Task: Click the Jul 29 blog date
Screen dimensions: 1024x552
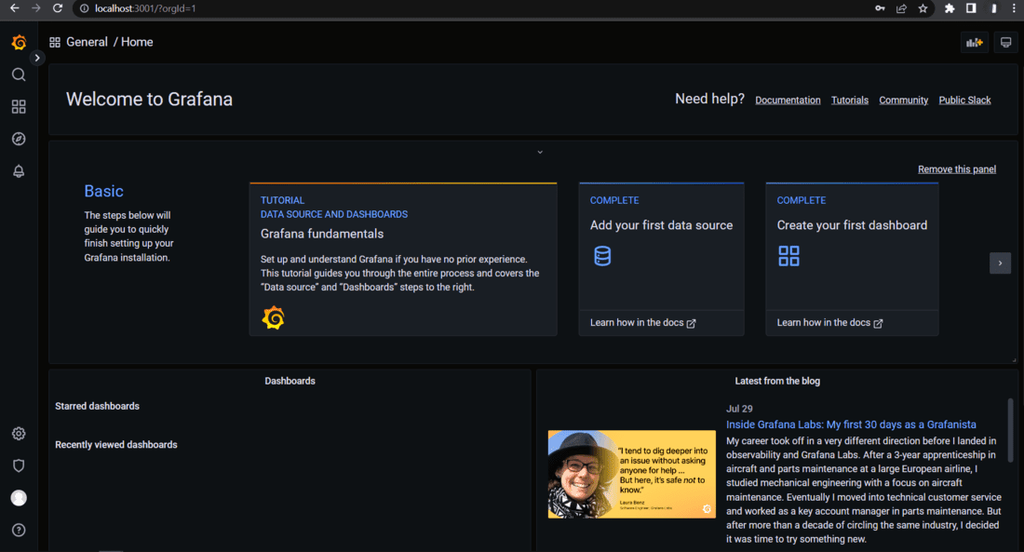Action: tap(739, 409)
